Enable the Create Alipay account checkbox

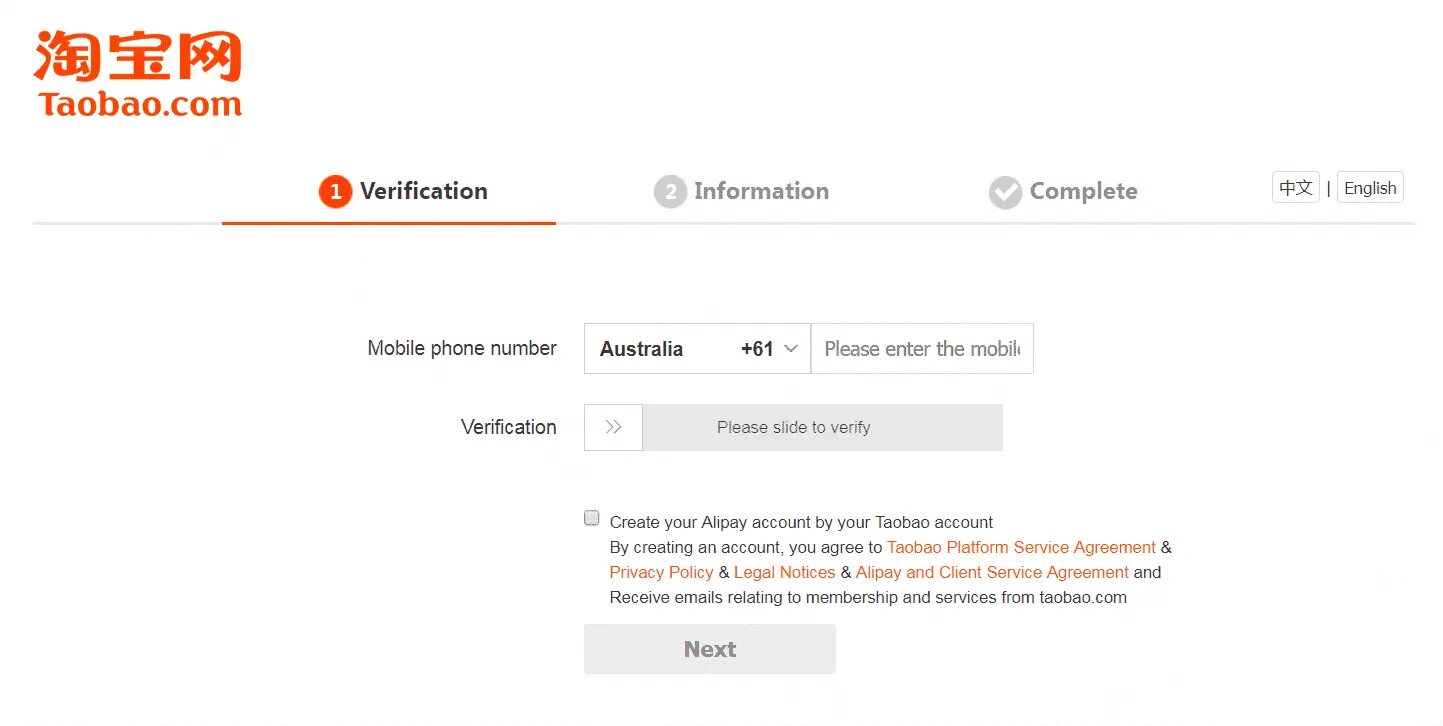click(592, 518)
